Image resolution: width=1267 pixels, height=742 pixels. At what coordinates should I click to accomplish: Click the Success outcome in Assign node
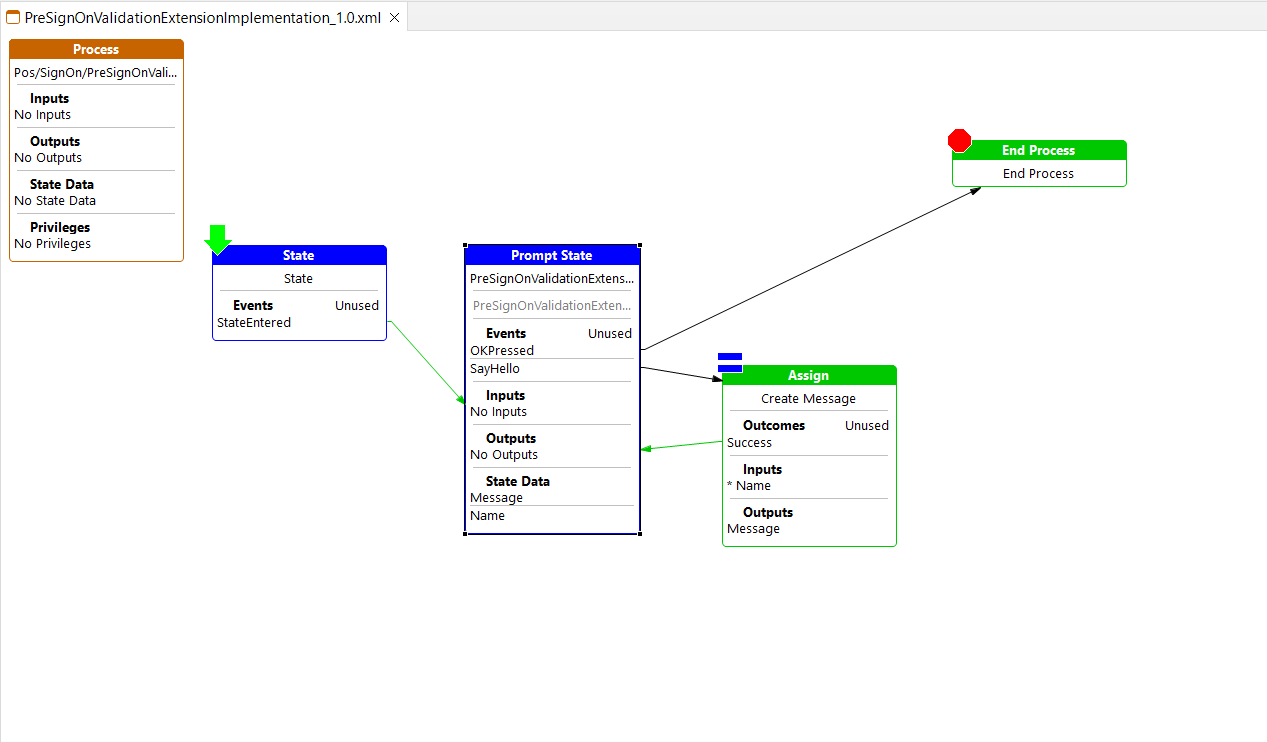(x=749, y=443)
